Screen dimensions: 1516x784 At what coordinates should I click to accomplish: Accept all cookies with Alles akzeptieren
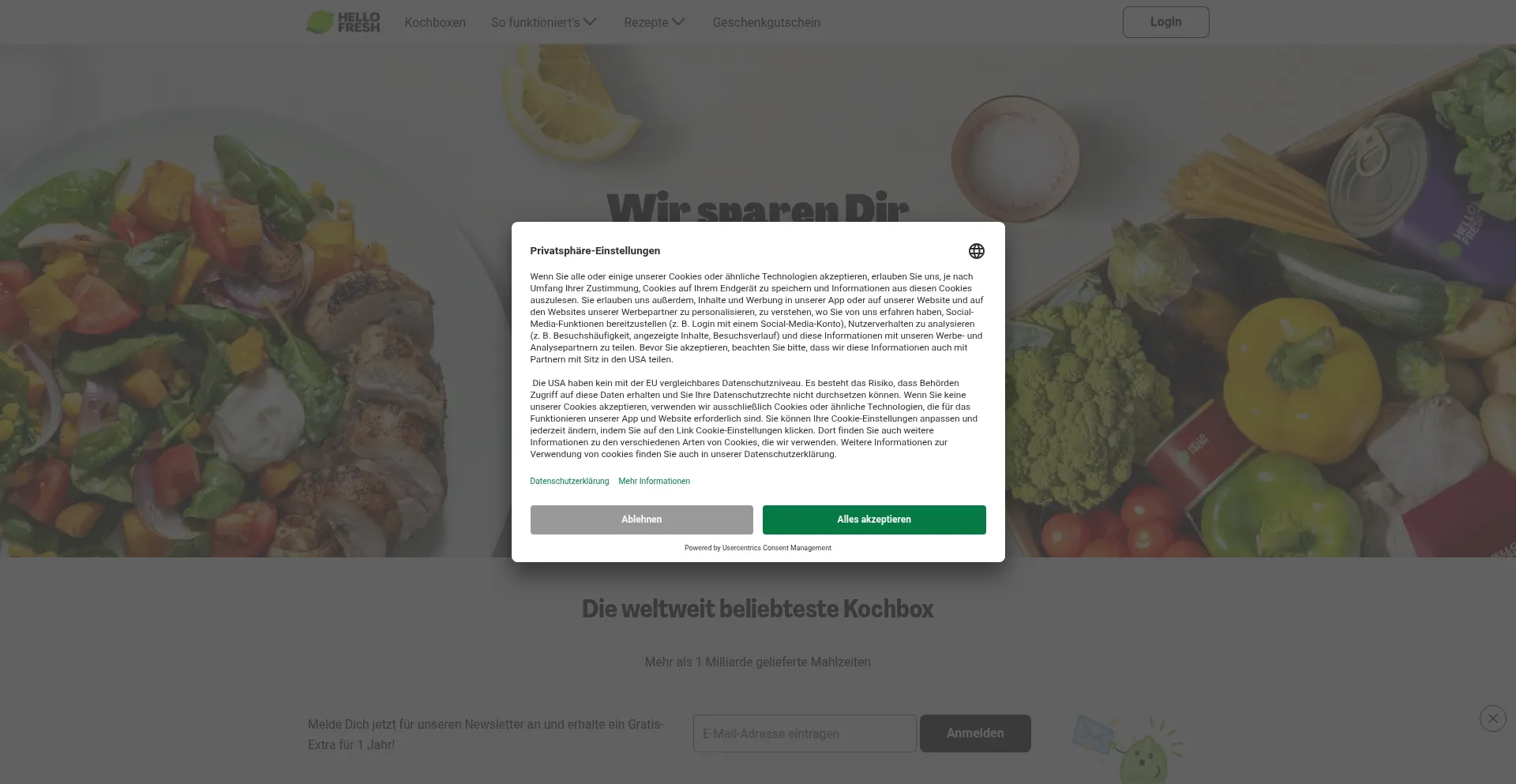874,520
